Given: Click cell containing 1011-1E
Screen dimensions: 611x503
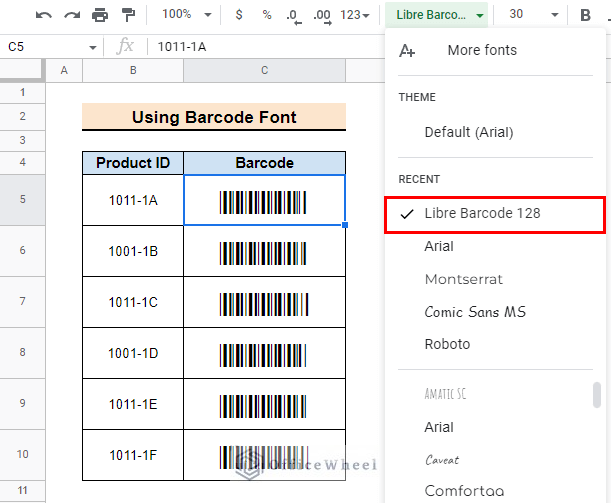Looking at the screenshot, I should click(x=133, y=404).
